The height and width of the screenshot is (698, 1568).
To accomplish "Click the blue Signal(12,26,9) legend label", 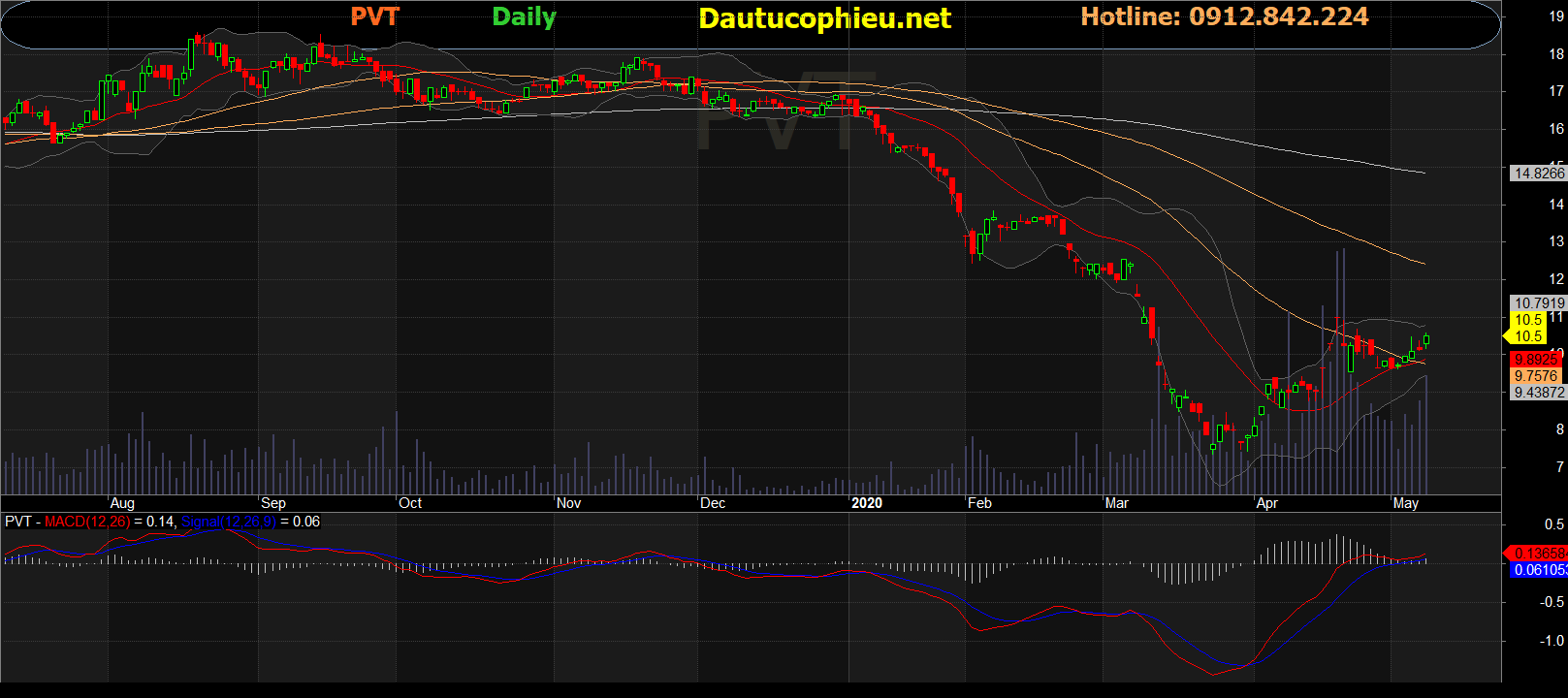I will (229, 522).
